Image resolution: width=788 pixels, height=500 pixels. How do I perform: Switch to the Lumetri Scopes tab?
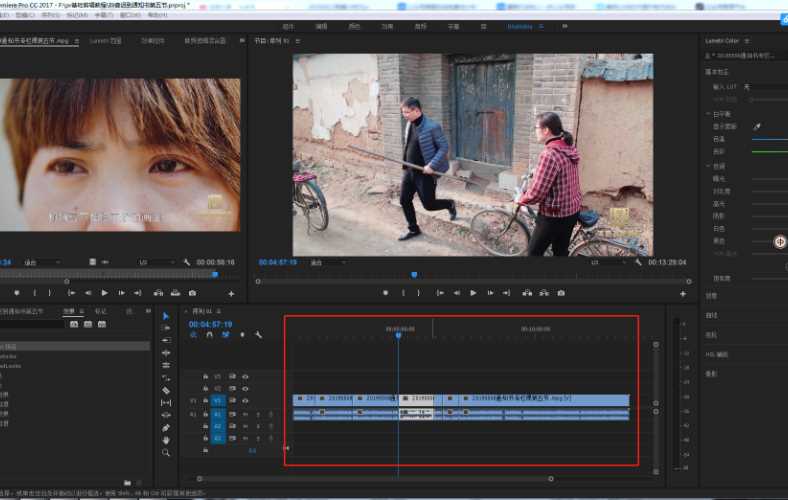click(105, 41)
